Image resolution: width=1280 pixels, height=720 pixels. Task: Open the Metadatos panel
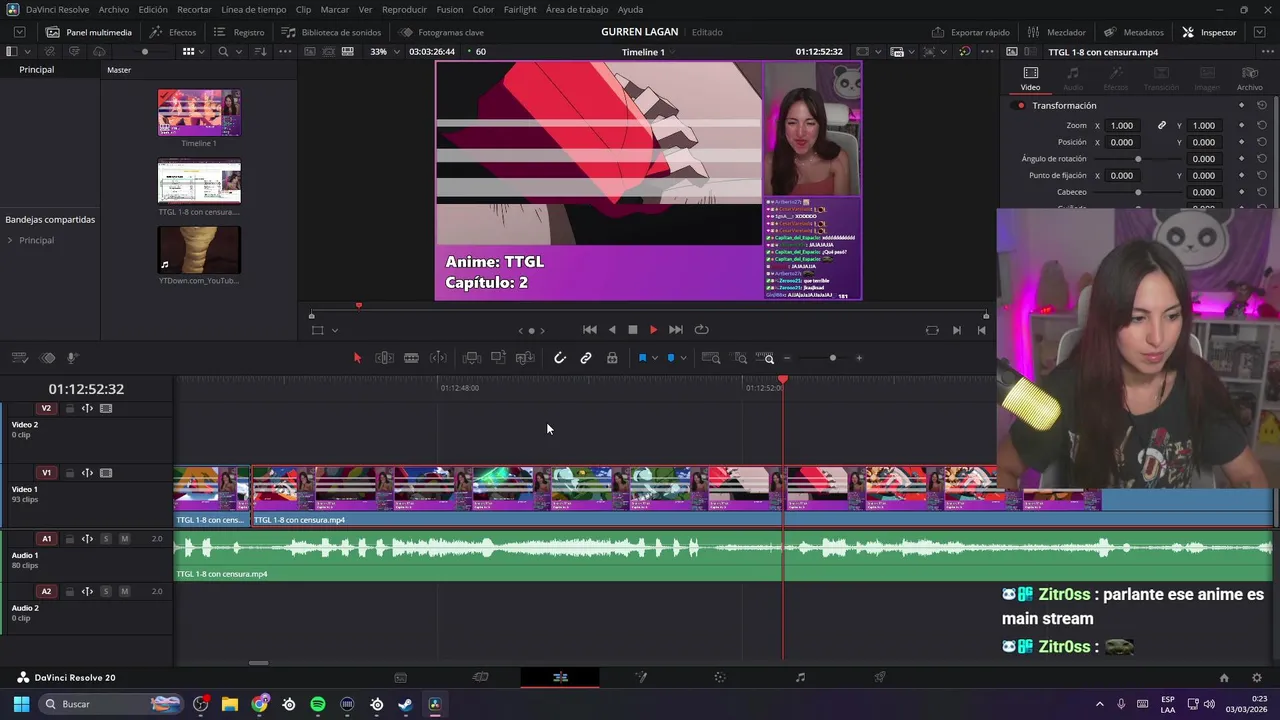pyautogui.click(x=1134, y=32)
